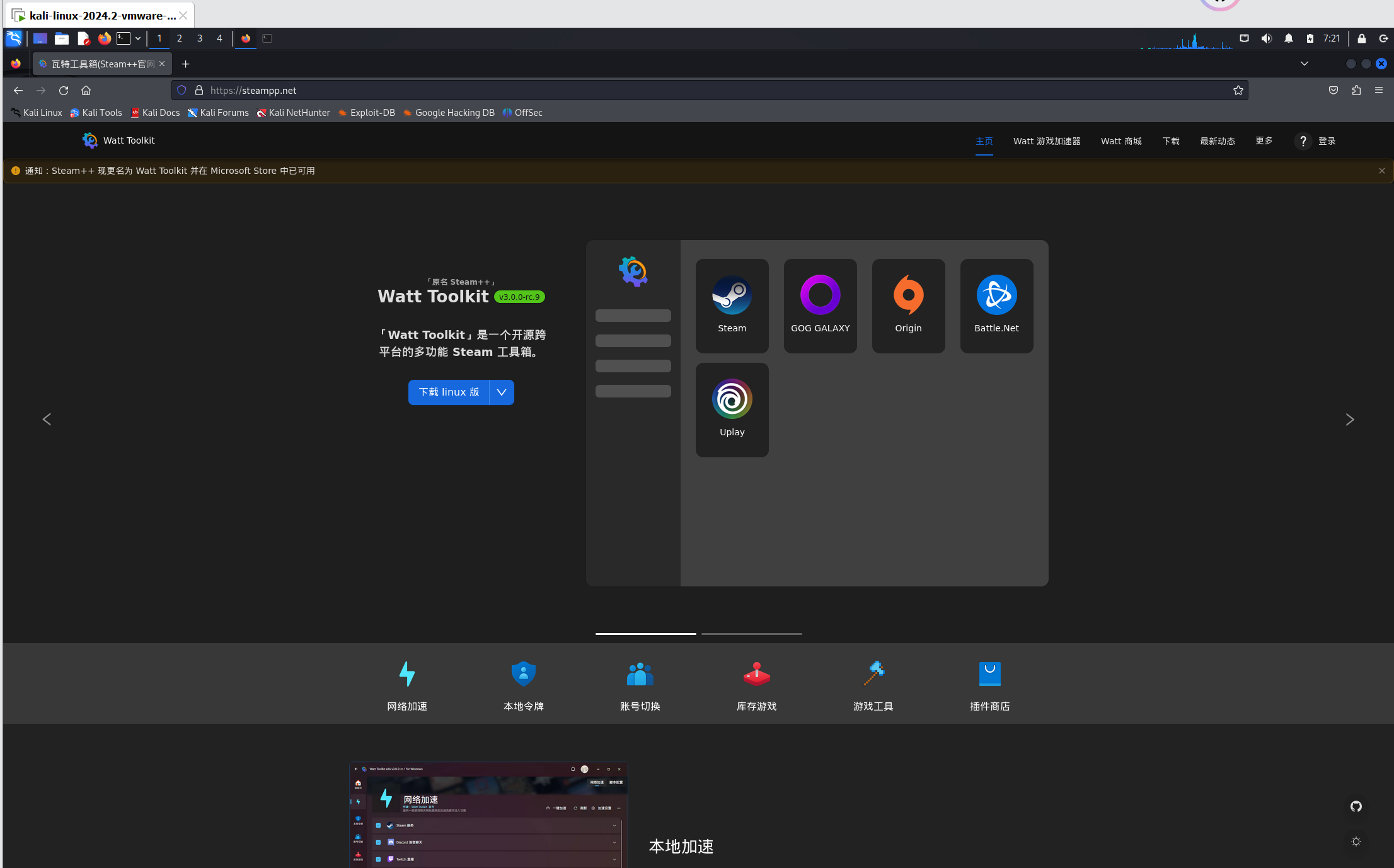
Task: Show next carousel slide arrow
Action: tap(1349, 420)
